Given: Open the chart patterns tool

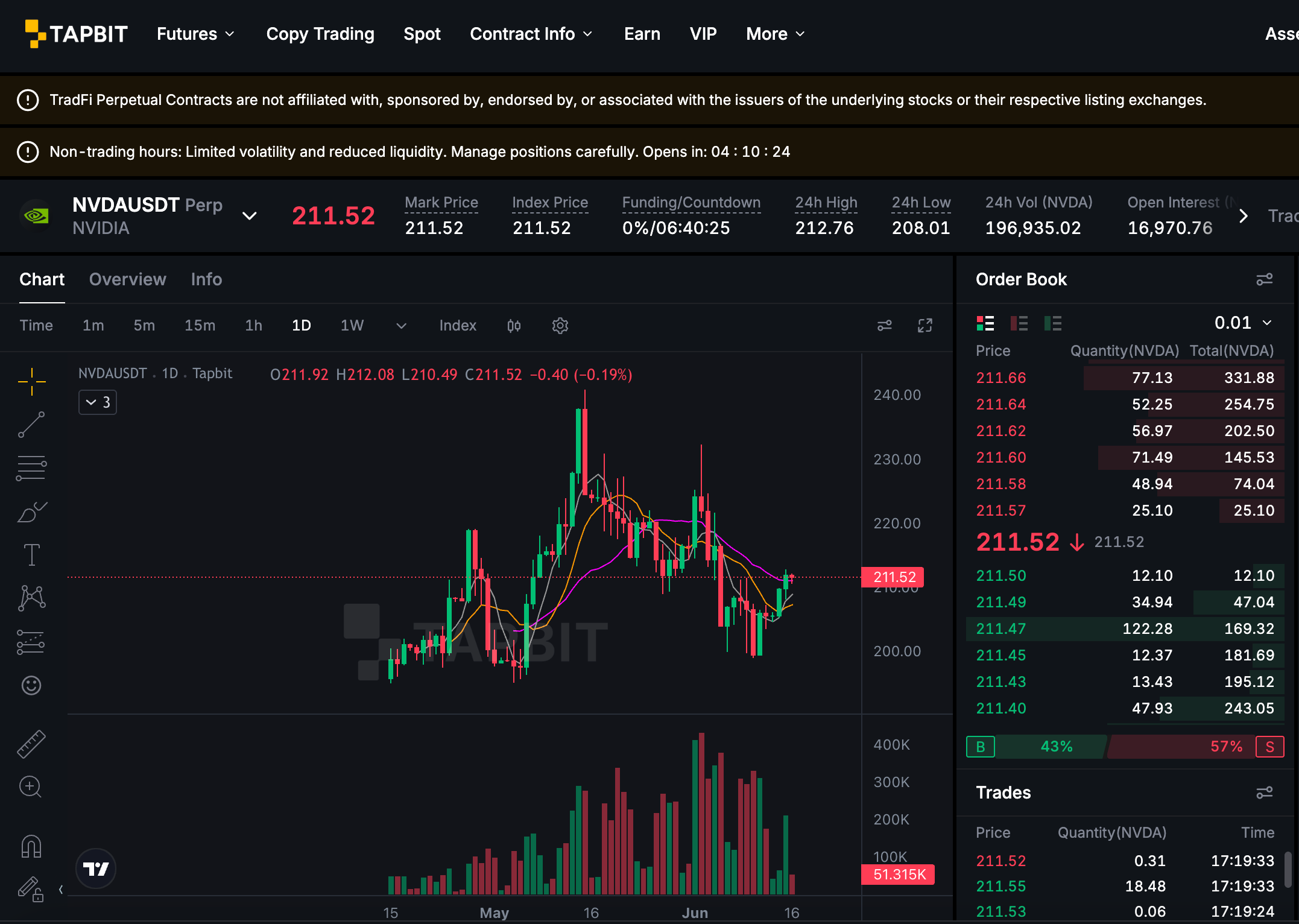Looking at the screenshot, I should (x=31, y=598).
